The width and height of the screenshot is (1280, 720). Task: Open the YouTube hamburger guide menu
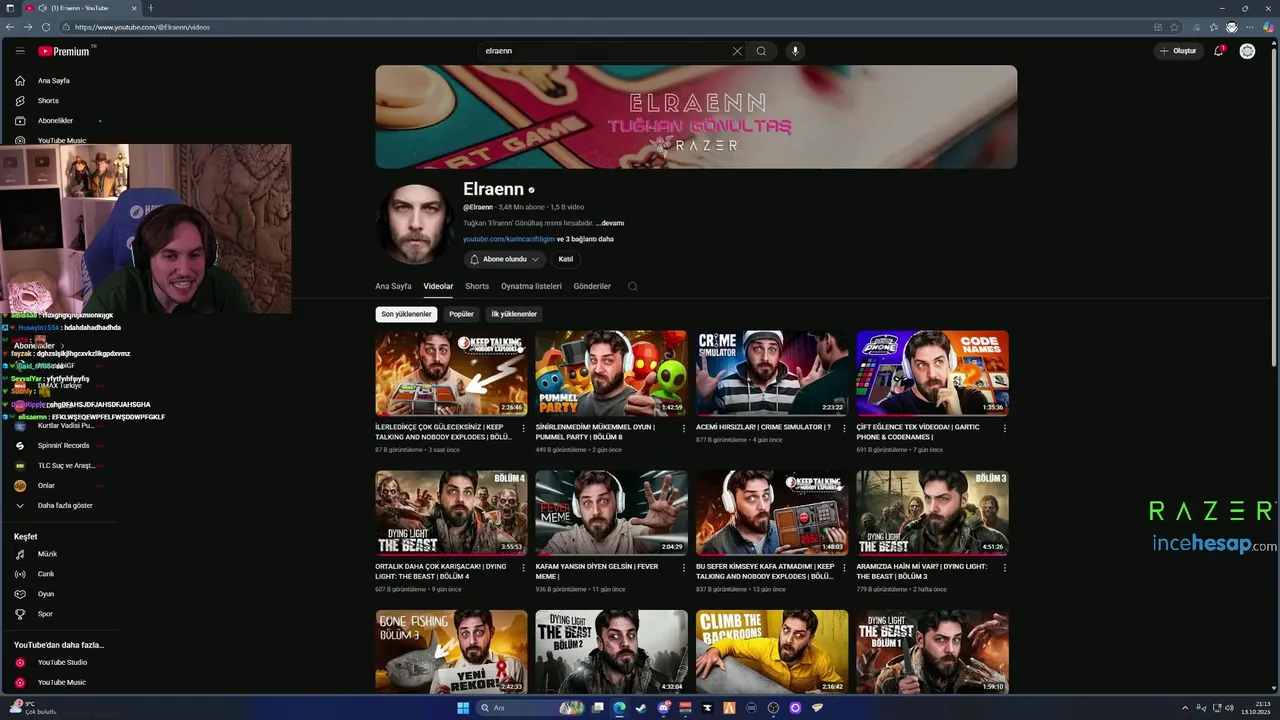20,51
